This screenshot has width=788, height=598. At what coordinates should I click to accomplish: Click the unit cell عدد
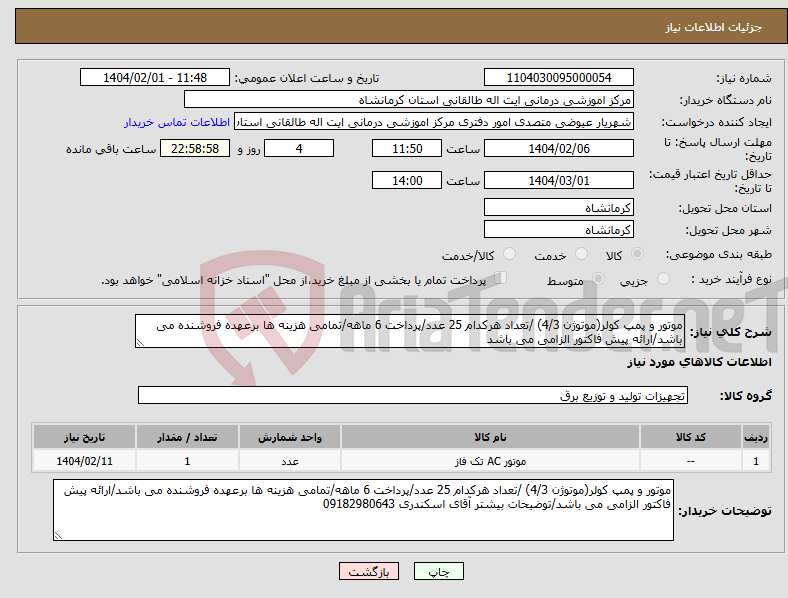pyautogui.click(x=290, y=461)
